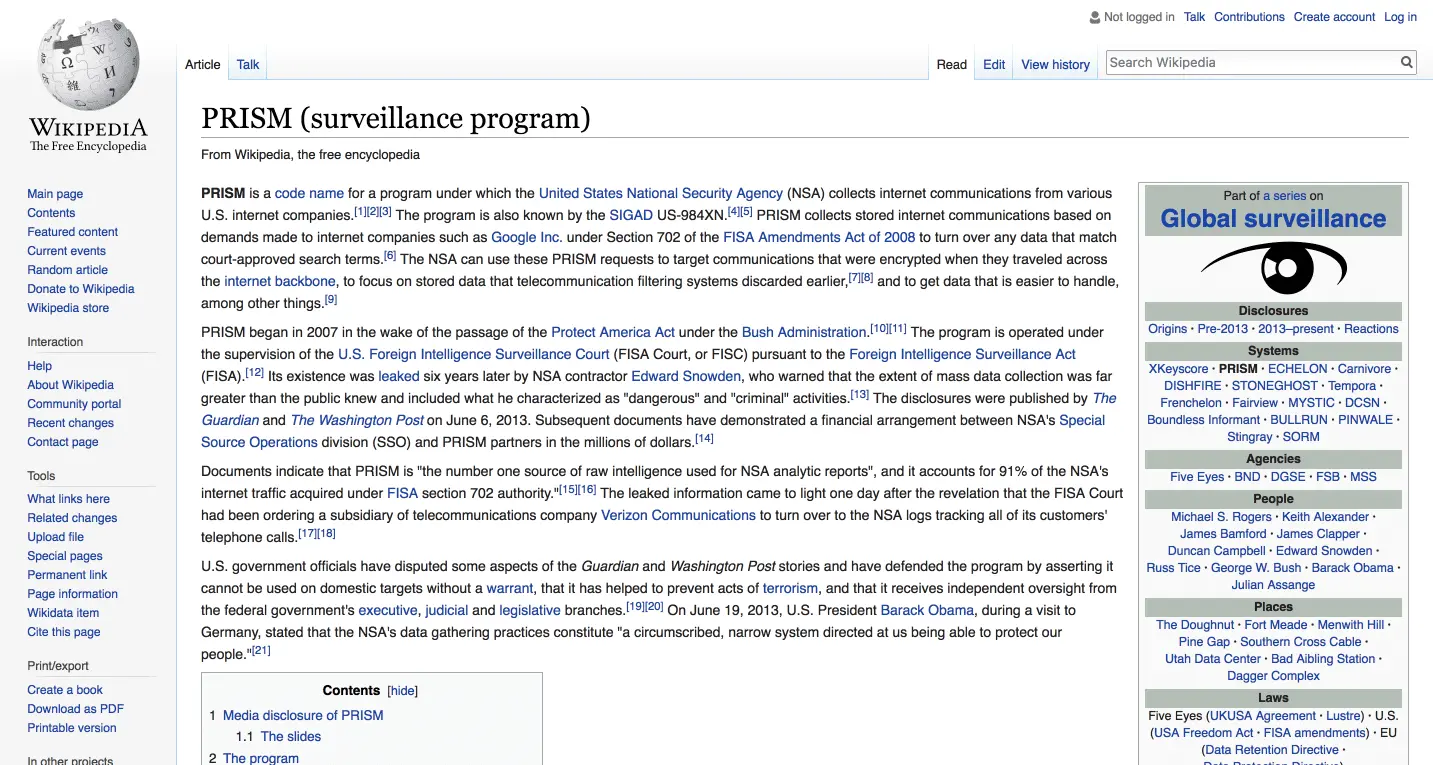Follow citation reference number 21

pyautogui.click(x=261, y=651)
